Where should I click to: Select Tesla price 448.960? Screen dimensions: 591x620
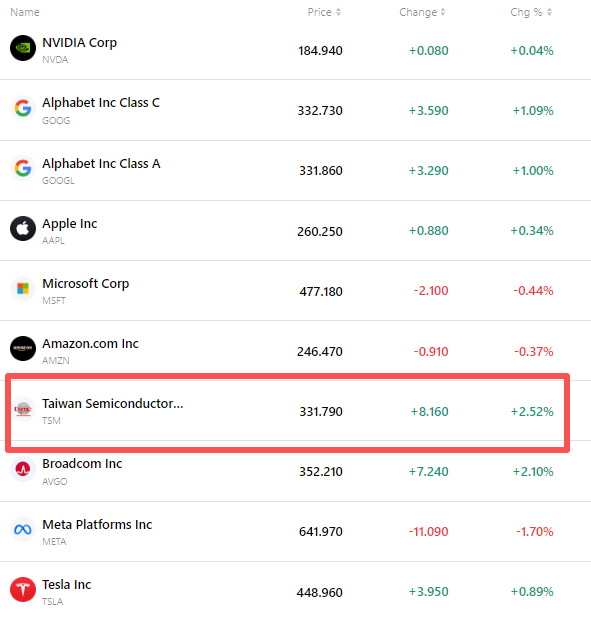319,592
